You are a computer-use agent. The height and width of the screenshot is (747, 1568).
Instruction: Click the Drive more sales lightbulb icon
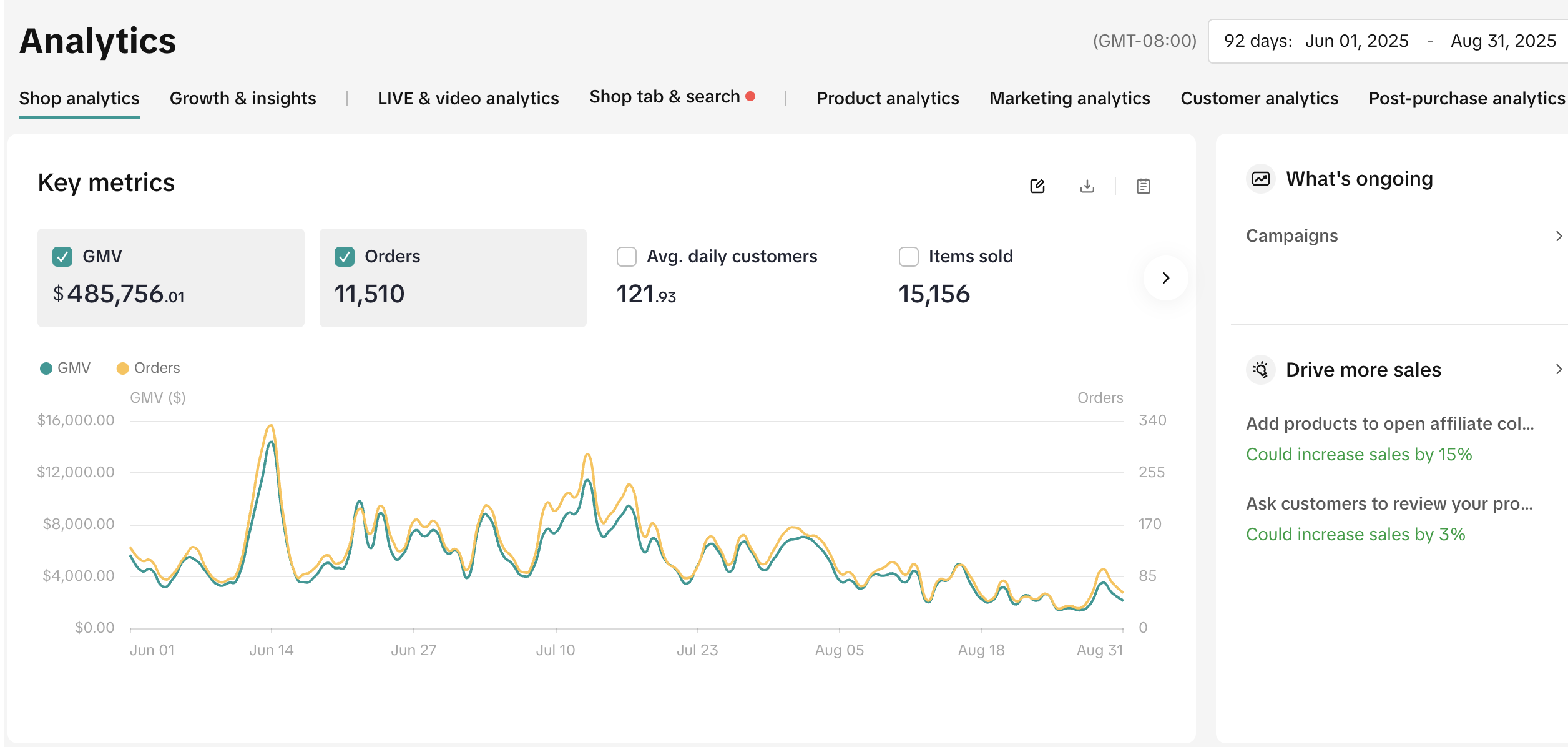(1260, 370)
